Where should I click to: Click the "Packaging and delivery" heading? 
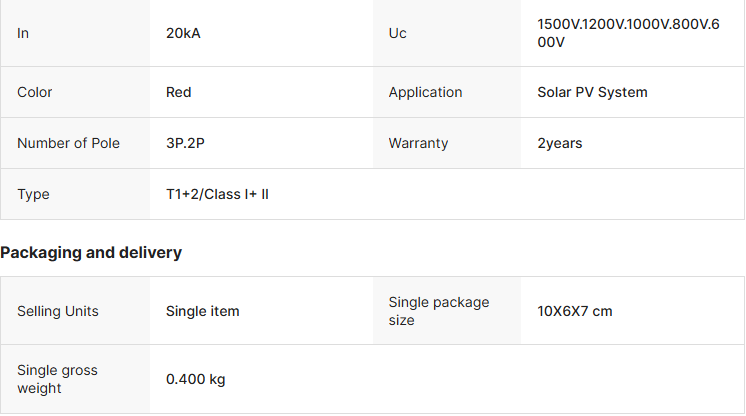pyautogui.click(x=91, y=253)
